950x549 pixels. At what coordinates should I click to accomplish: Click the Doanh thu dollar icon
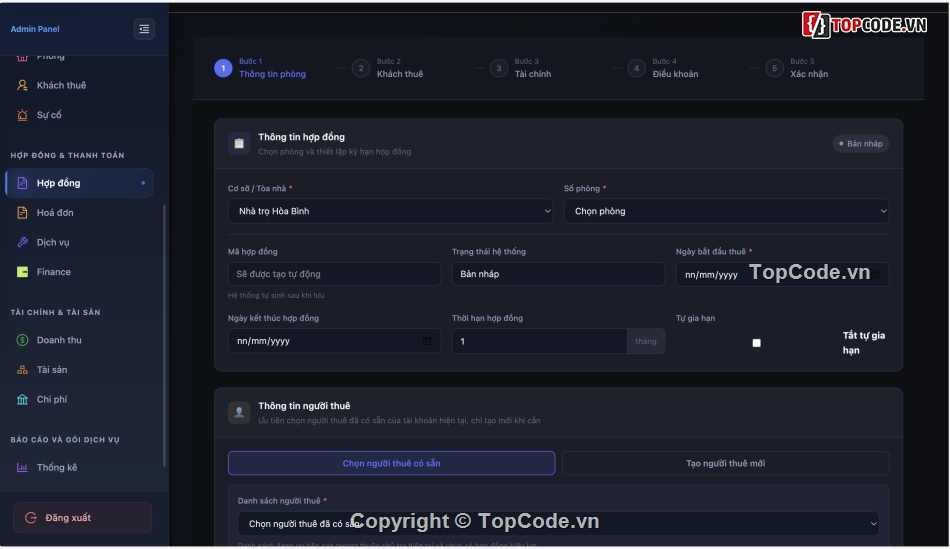pyautogui.click(x=22, y=340)
